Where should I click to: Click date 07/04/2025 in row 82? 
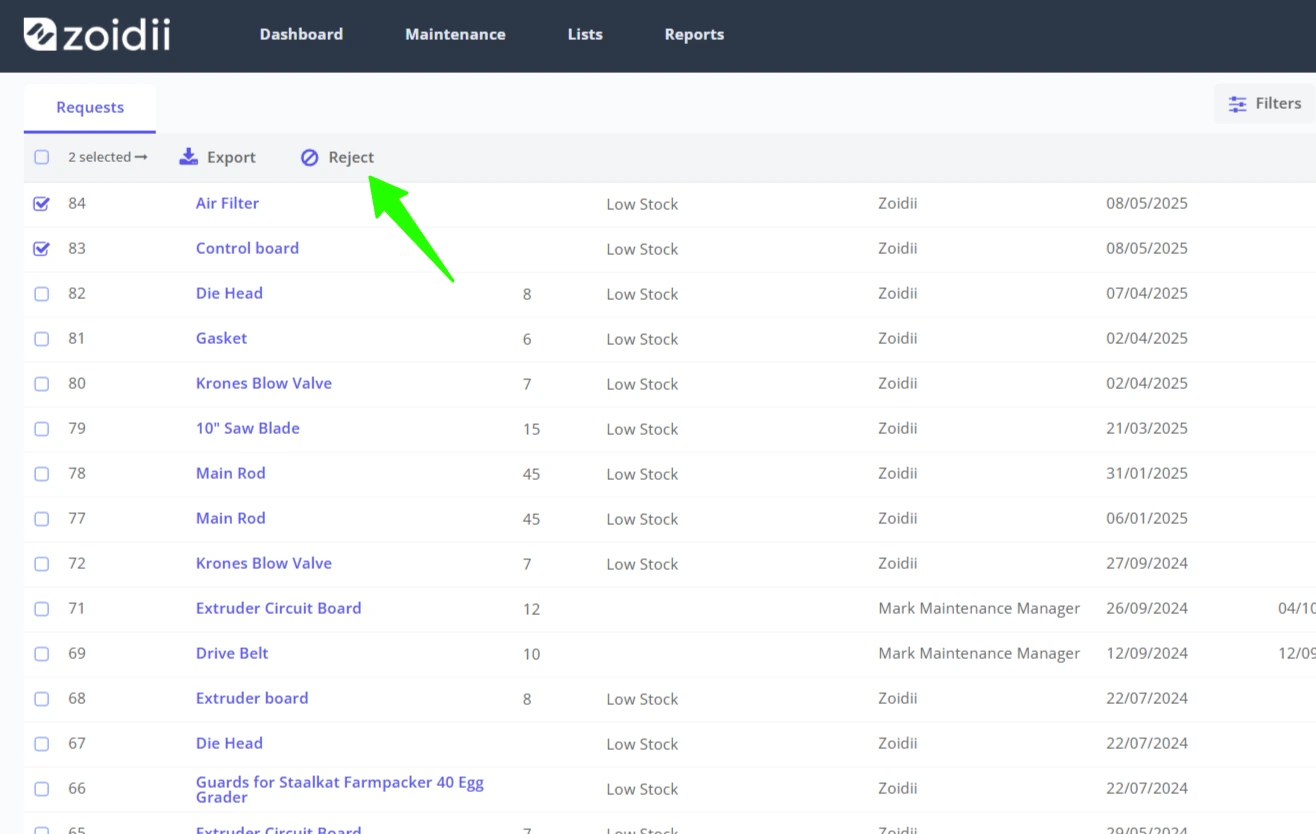tap(1147, 294)
